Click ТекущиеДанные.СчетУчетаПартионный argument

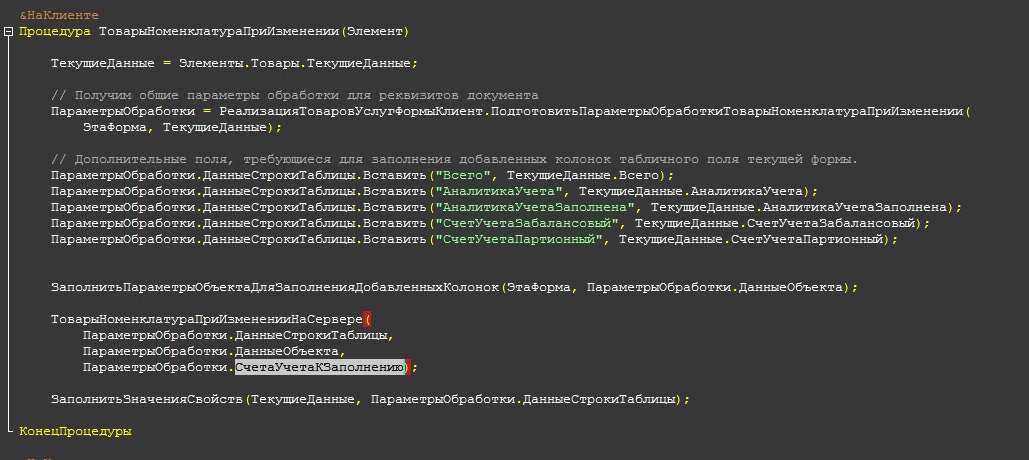tap(751, 240)
